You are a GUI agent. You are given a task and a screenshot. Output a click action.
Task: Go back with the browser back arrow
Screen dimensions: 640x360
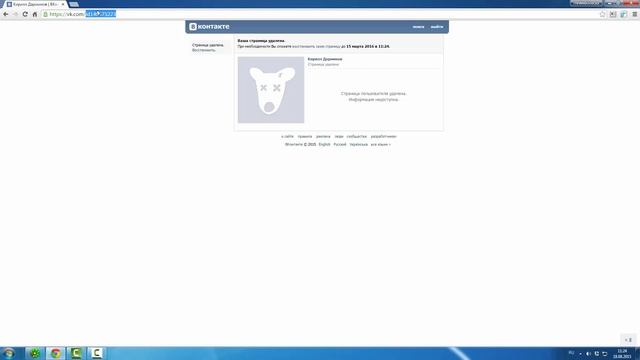6,14
